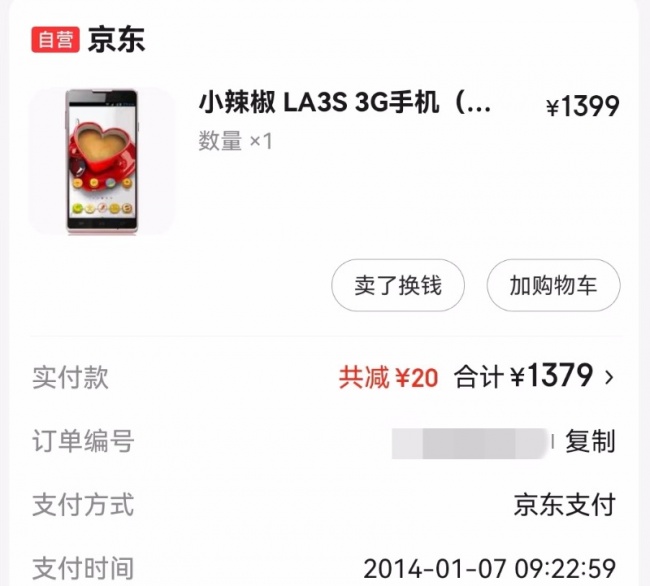Viewport: 650px width, 586px height.
Task: Select the 订单编号 row label
Action: (x=83, y=441)
